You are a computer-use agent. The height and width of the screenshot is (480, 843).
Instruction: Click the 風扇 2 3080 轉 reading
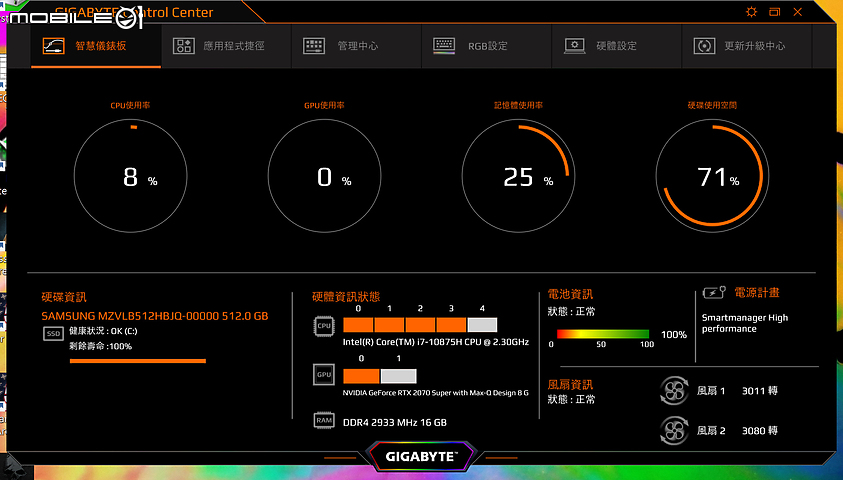tap(737, 431)
